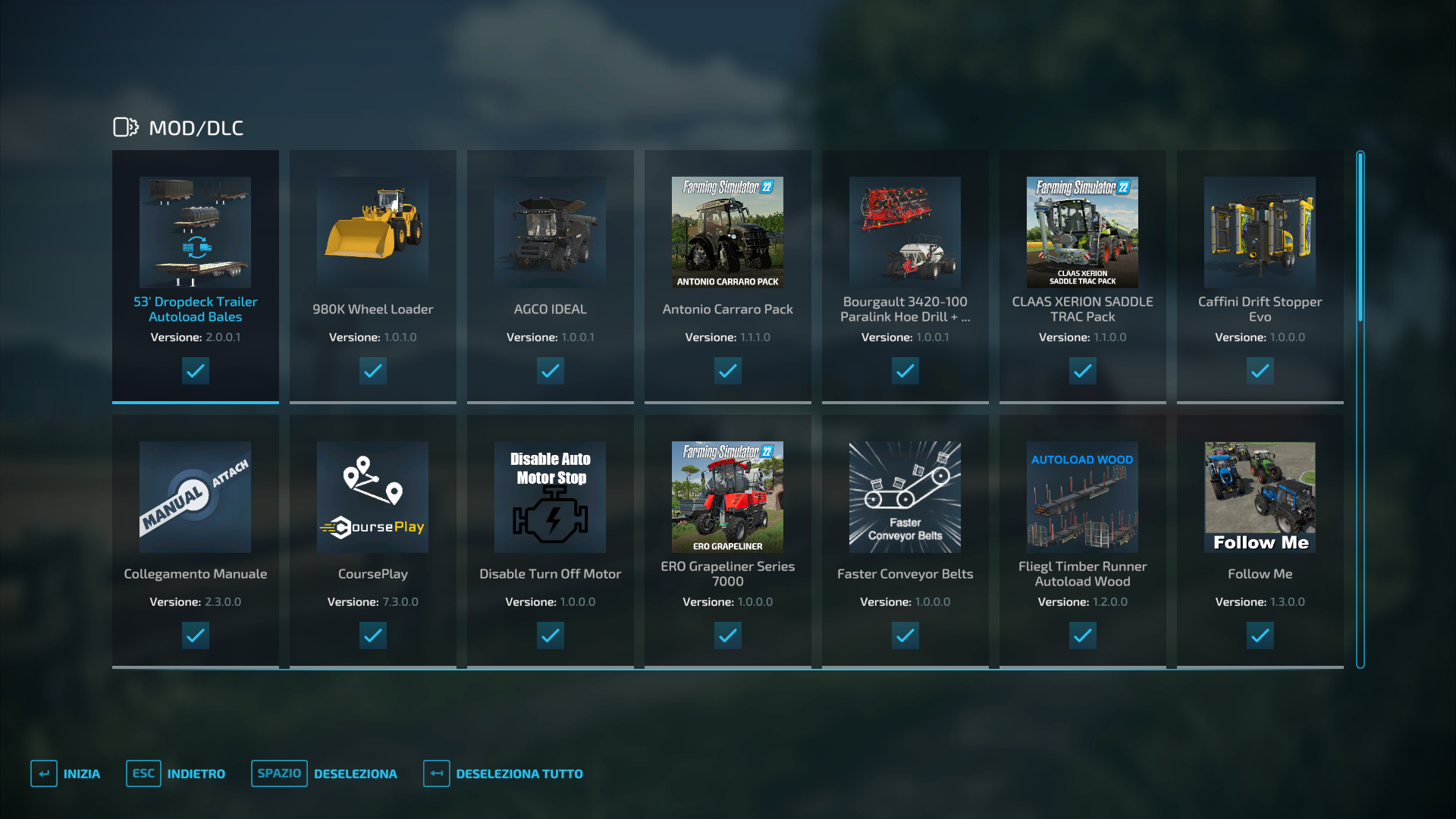Click the CoursePlay mod icon
Viewport: 1456px width, 819px height.
pos(372,497)
